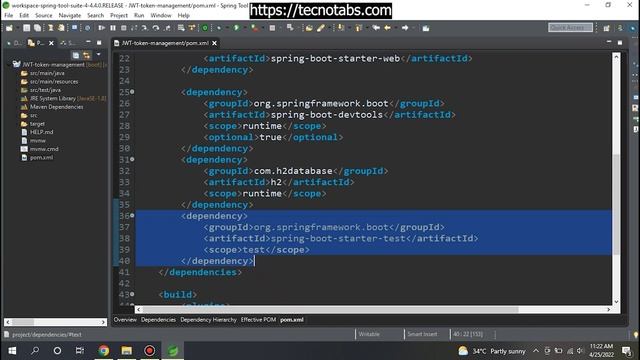Click the Quick Access search field
640x360 pixels.
tap(570, 27)
